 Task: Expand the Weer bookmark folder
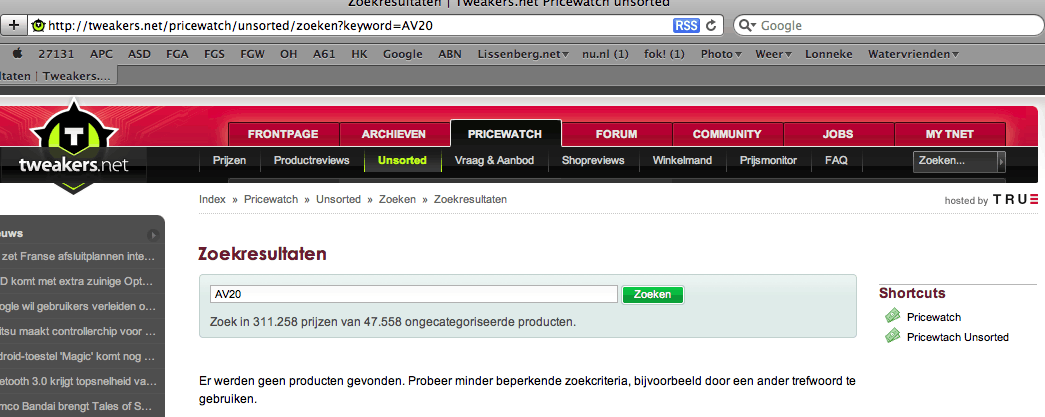773,54
